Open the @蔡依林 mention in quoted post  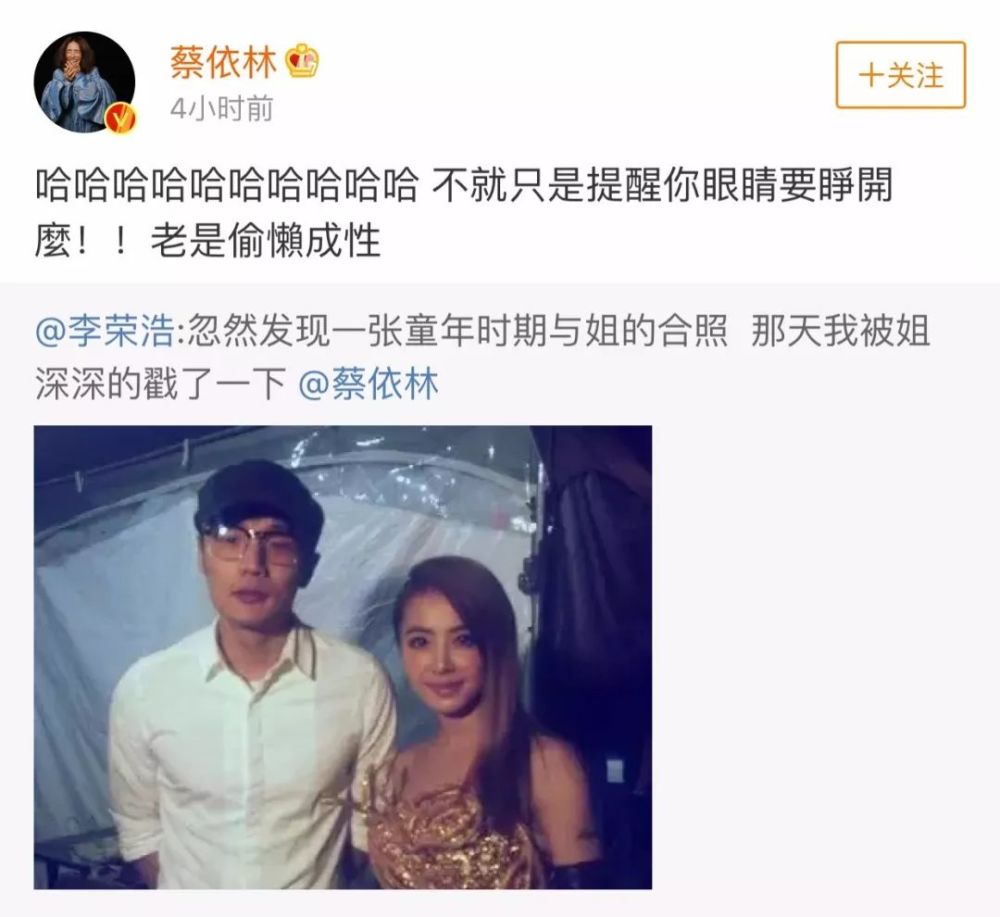(369, 384)
